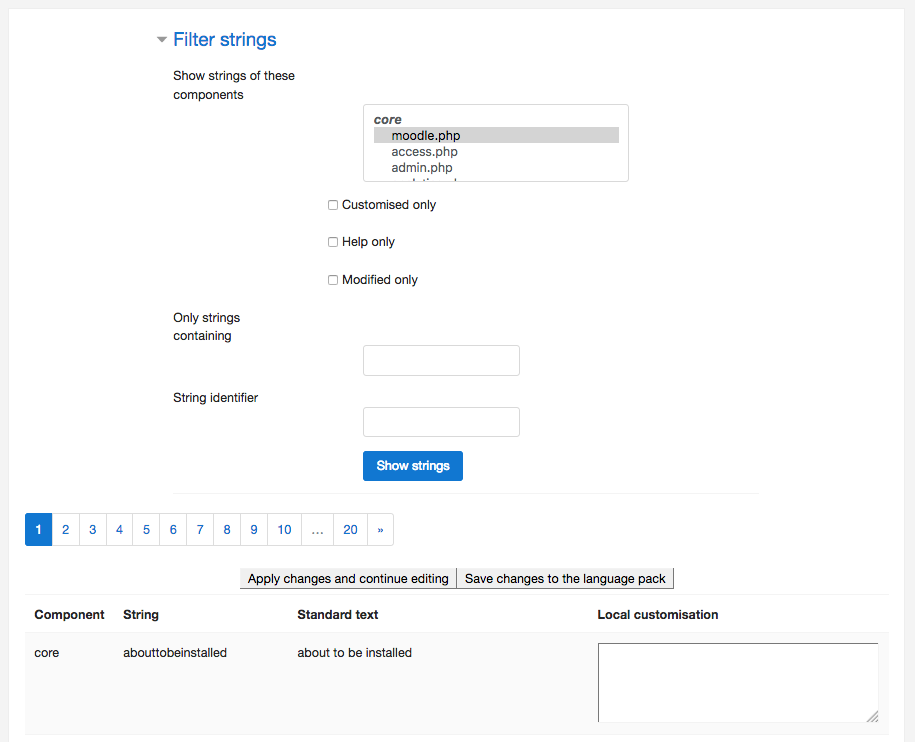Collapse the Filter strings section arrow
The image size is (915, 742).
pos(162,40)
